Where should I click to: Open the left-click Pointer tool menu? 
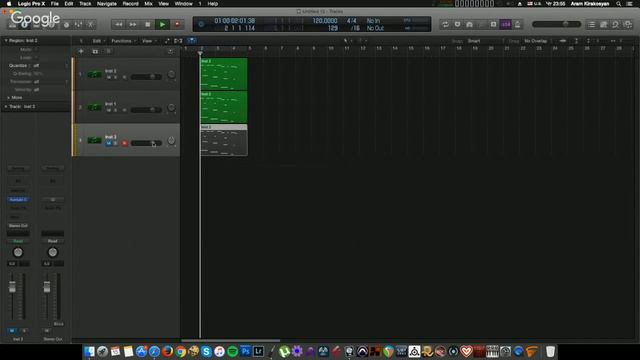(347, 41)
